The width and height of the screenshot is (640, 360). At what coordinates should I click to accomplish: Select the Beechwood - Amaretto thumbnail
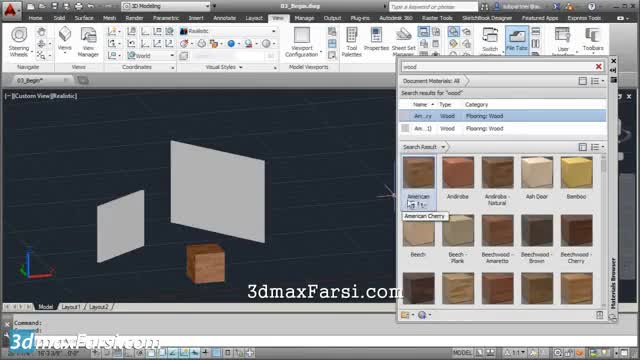[x=497, y=231]
